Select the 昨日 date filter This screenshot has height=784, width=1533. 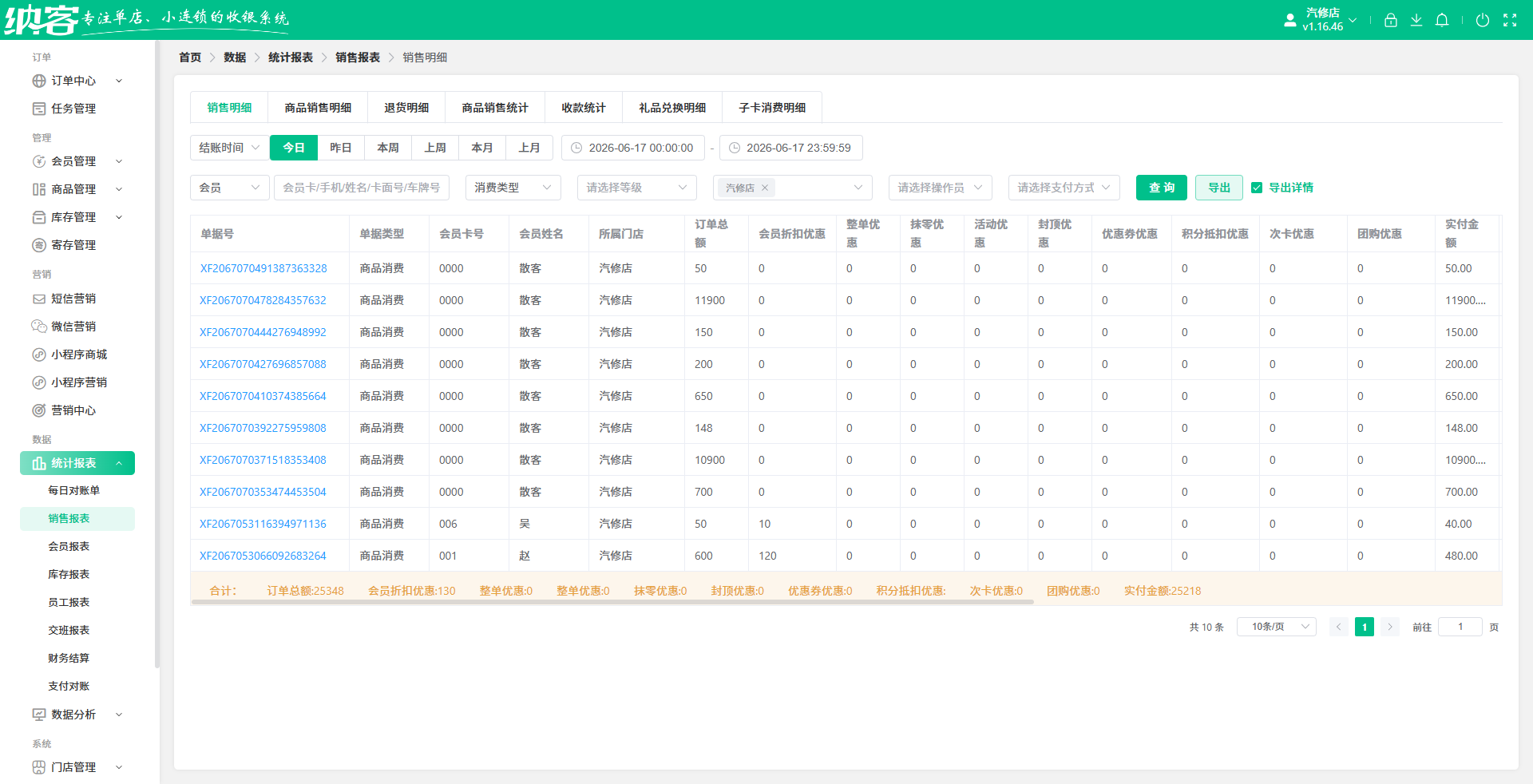tap(341, 148)
